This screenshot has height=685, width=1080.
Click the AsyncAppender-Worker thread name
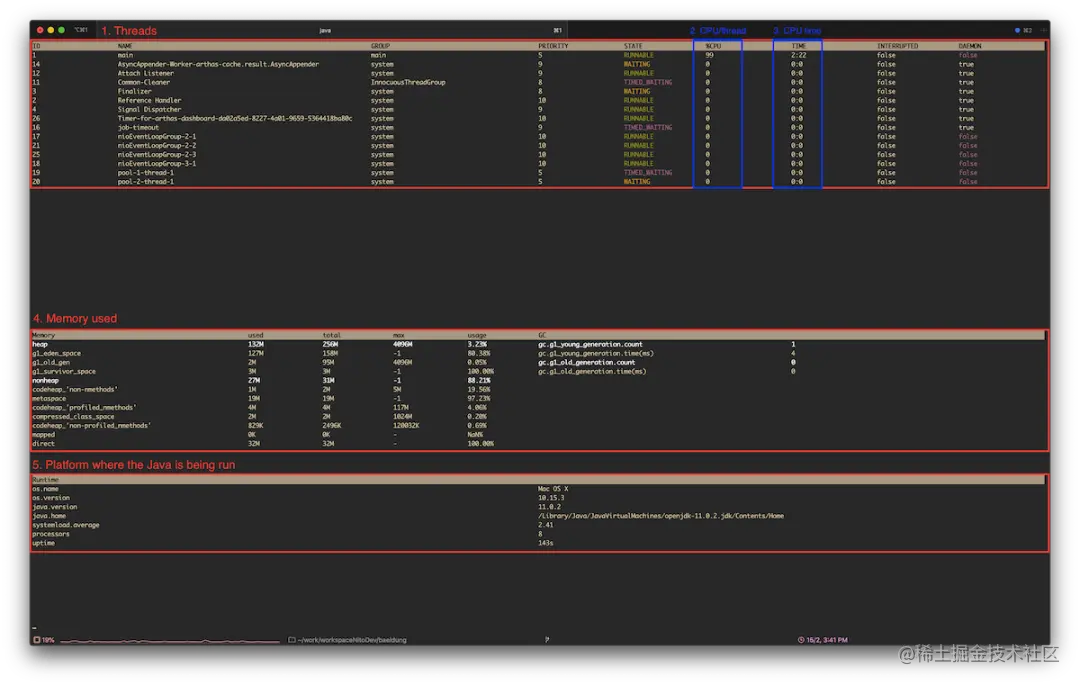[x=218, y=64]
